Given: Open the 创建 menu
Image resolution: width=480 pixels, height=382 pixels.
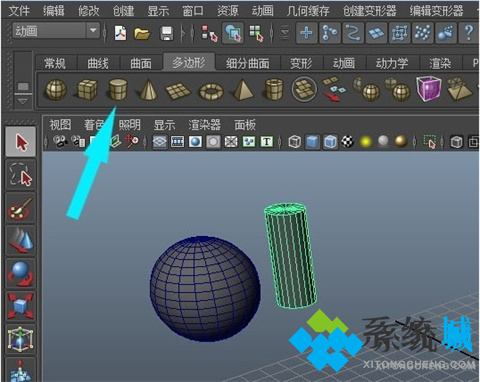Looking at the screenshot, I should point(123,11).
